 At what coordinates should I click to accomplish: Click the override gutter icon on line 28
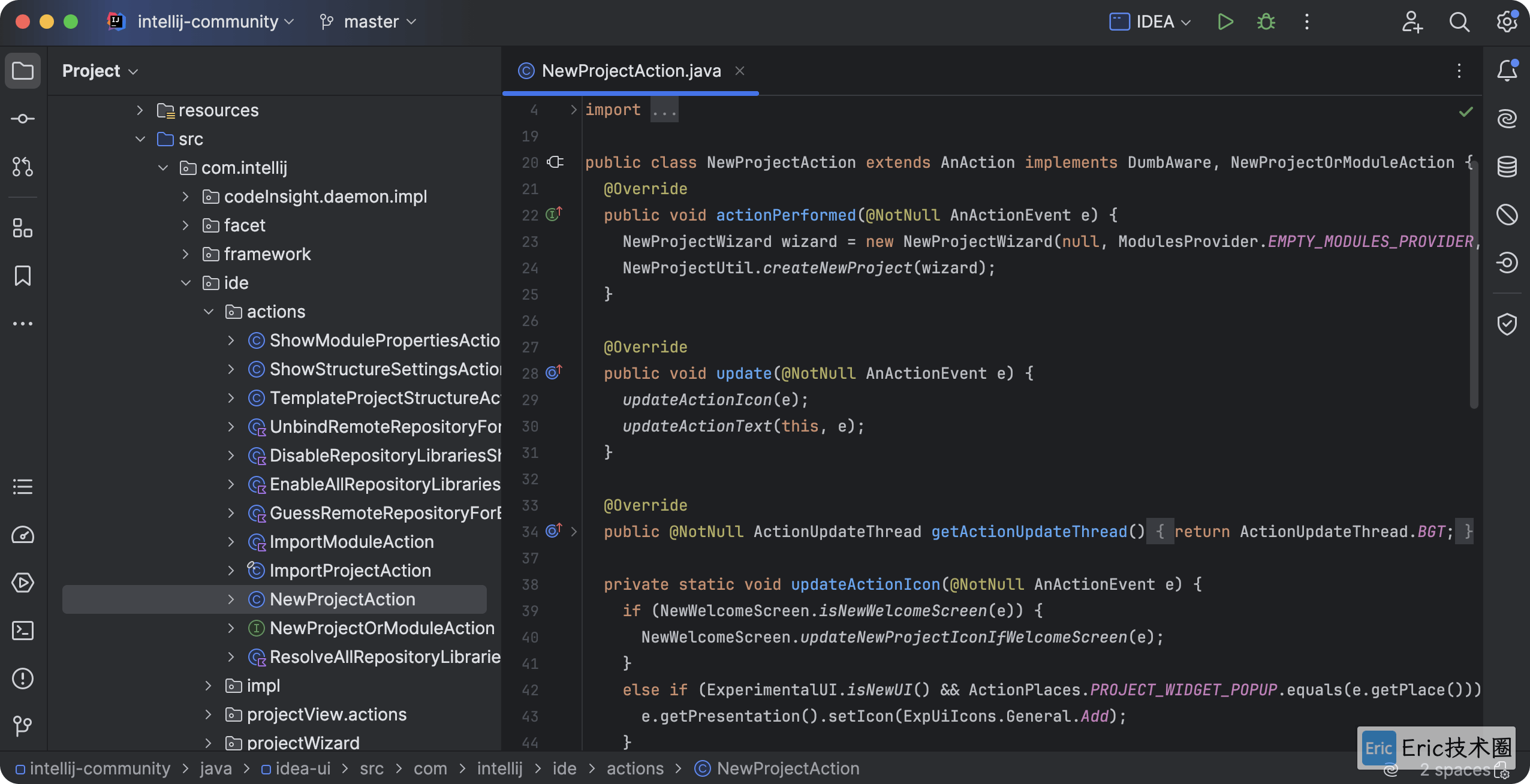coord(553,372)
